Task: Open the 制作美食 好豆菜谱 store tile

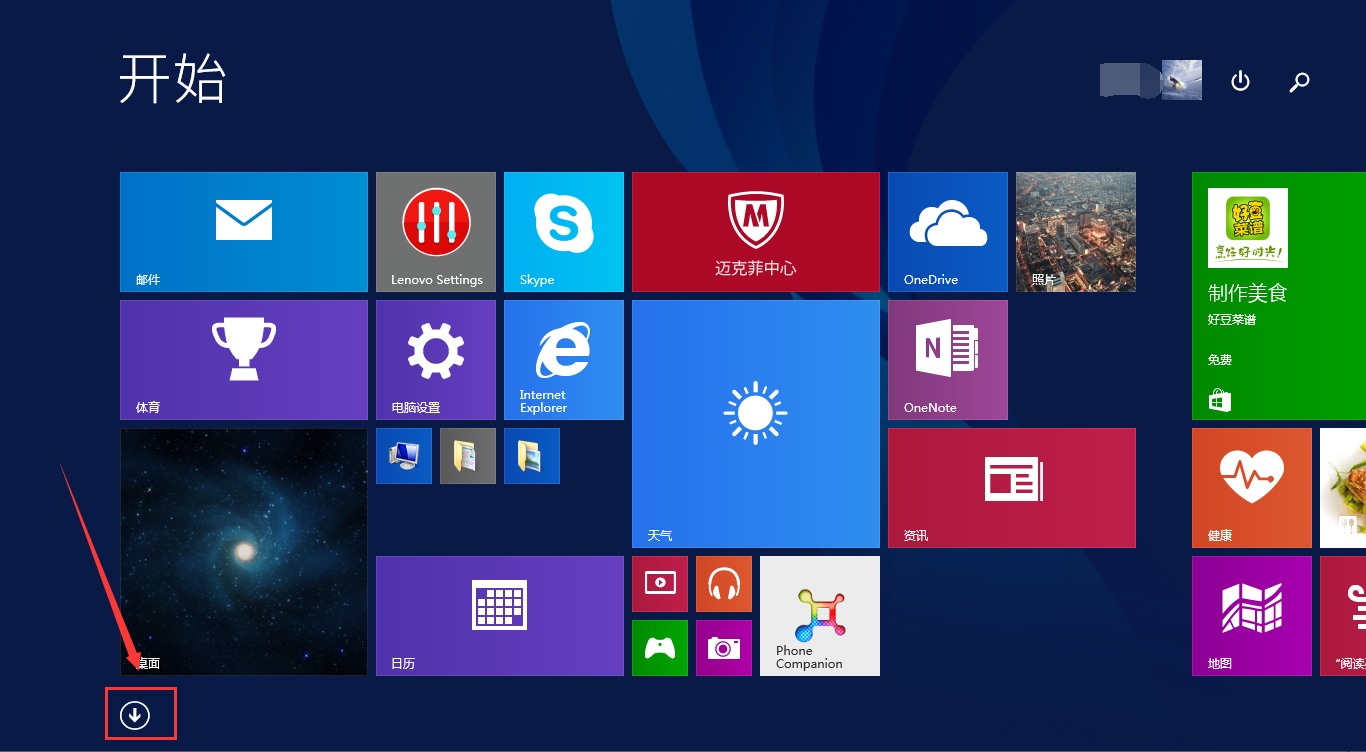Action: pos(1279,296)
